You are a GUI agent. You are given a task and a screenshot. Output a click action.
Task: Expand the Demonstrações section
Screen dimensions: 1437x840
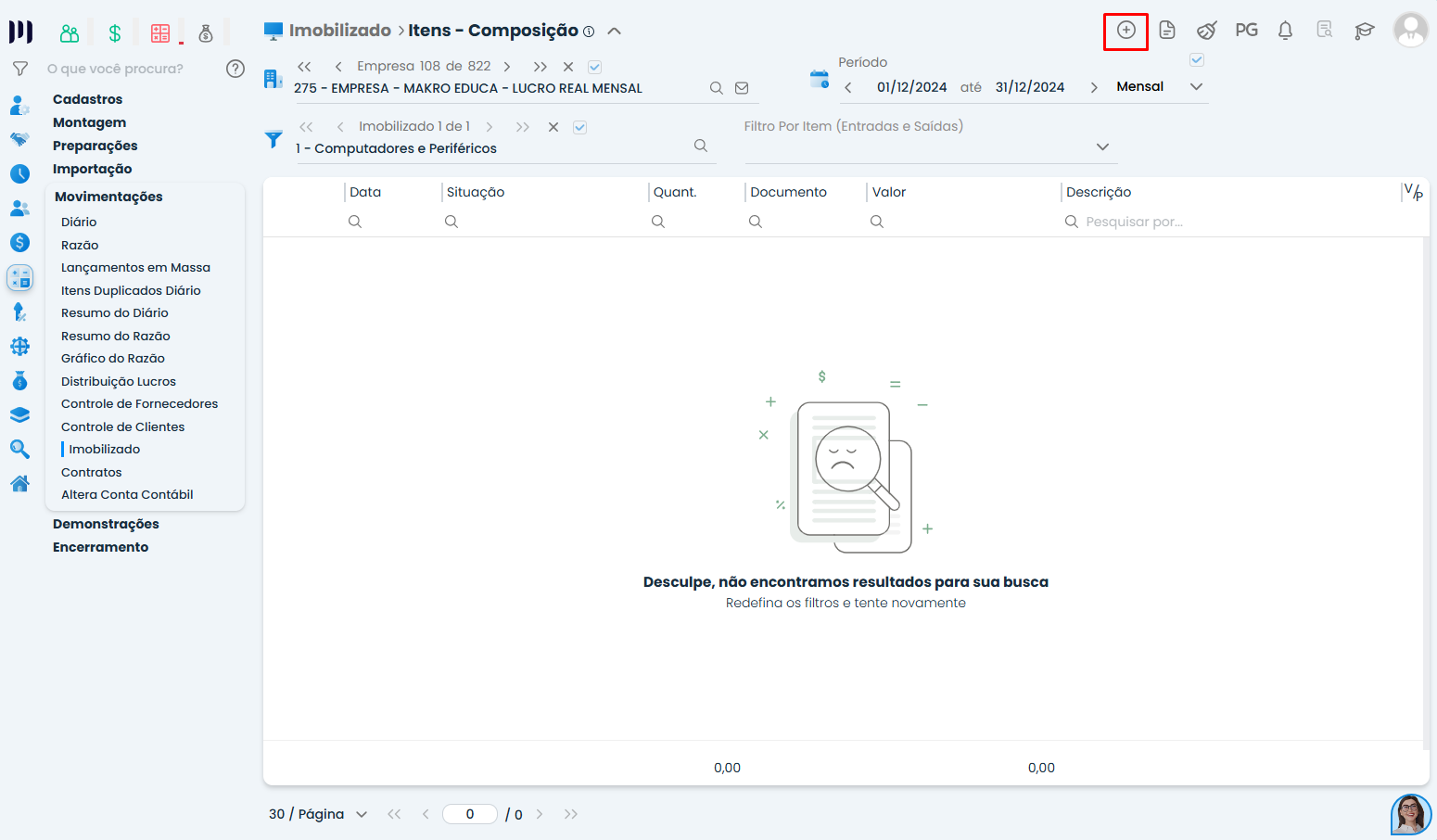106,524
